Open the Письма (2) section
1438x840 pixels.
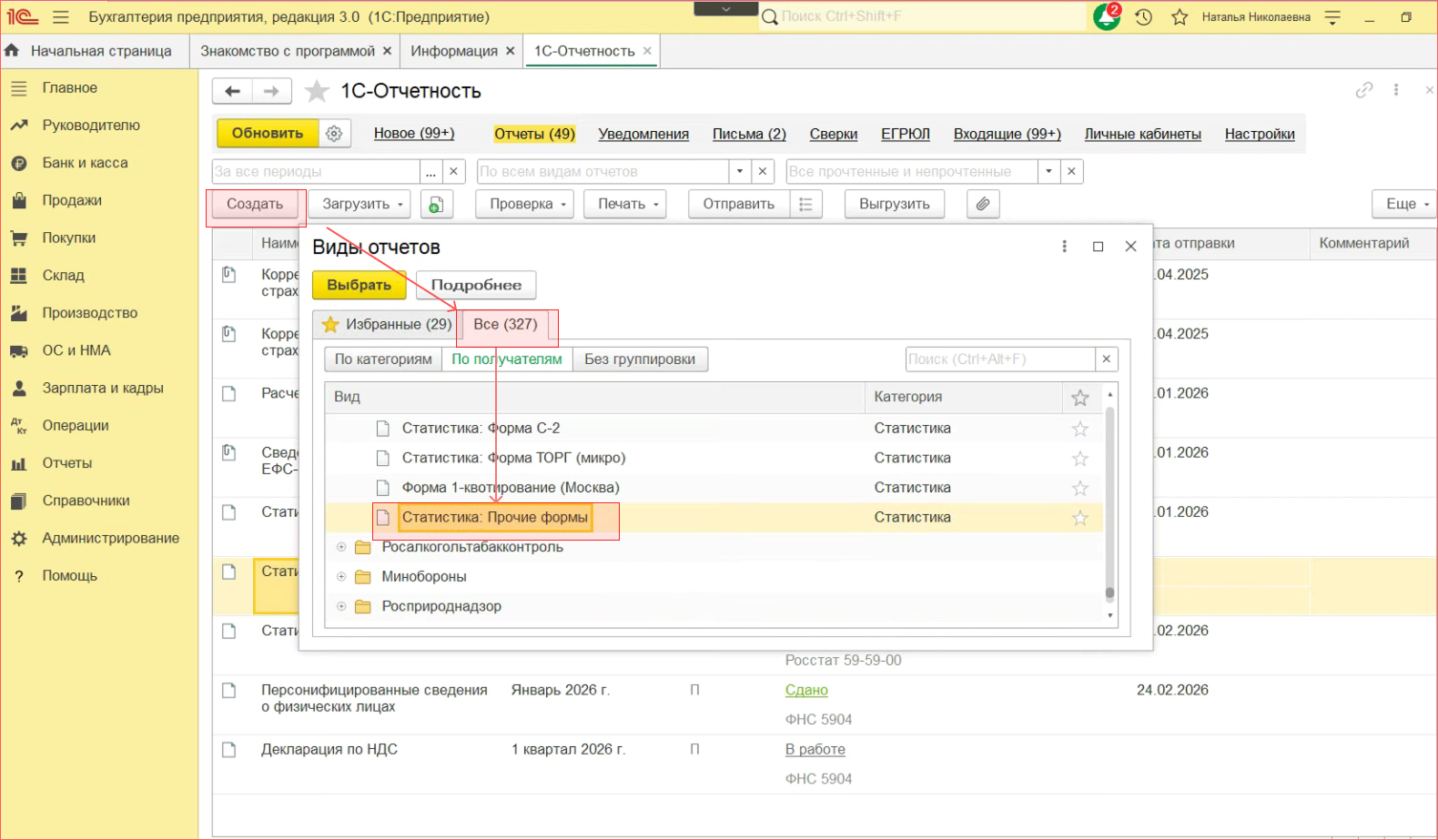pos(749,134)
